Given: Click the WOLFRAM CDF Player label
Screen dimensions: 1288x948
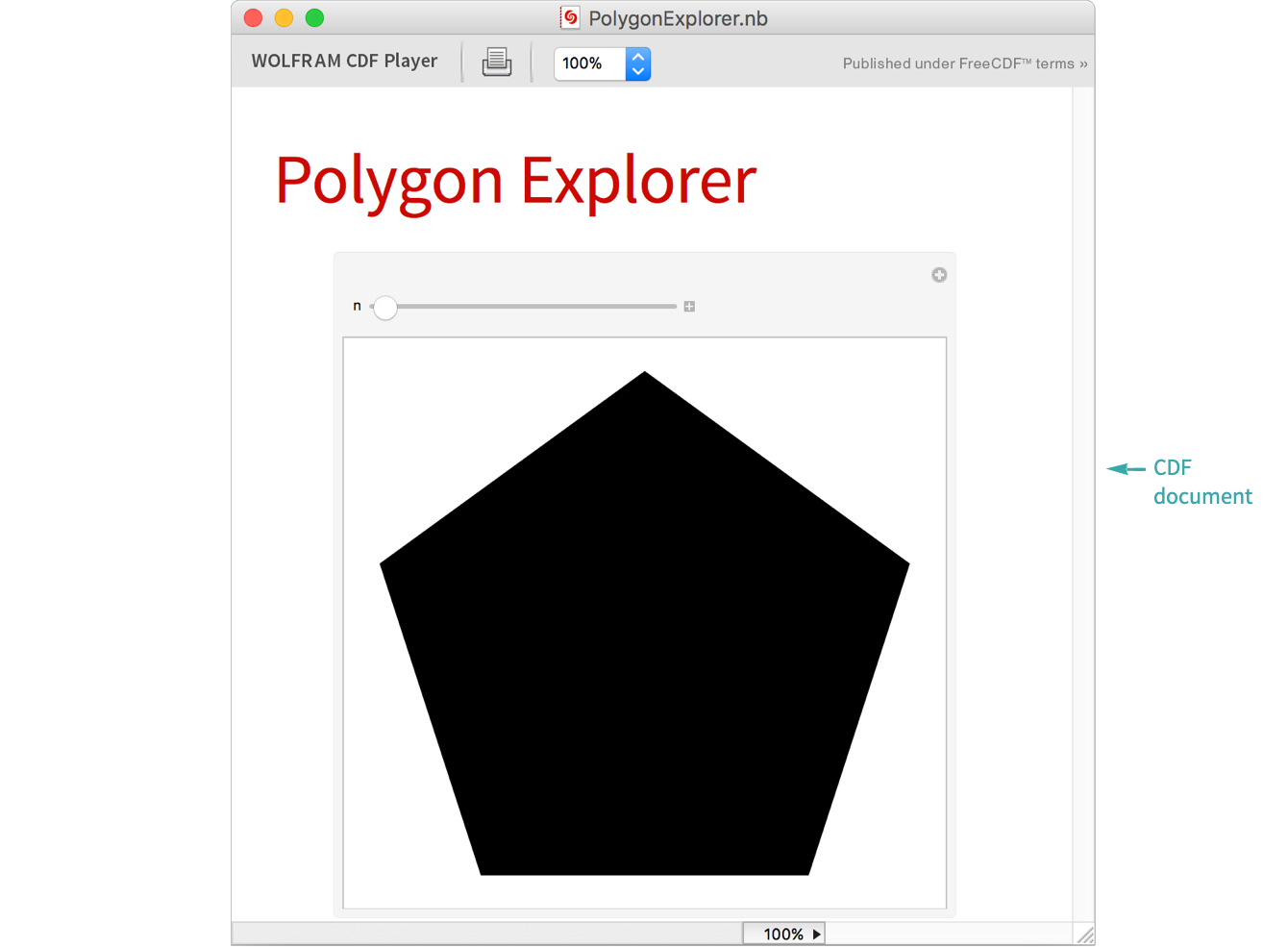Looking at the screenshot, I should (344, 61).
